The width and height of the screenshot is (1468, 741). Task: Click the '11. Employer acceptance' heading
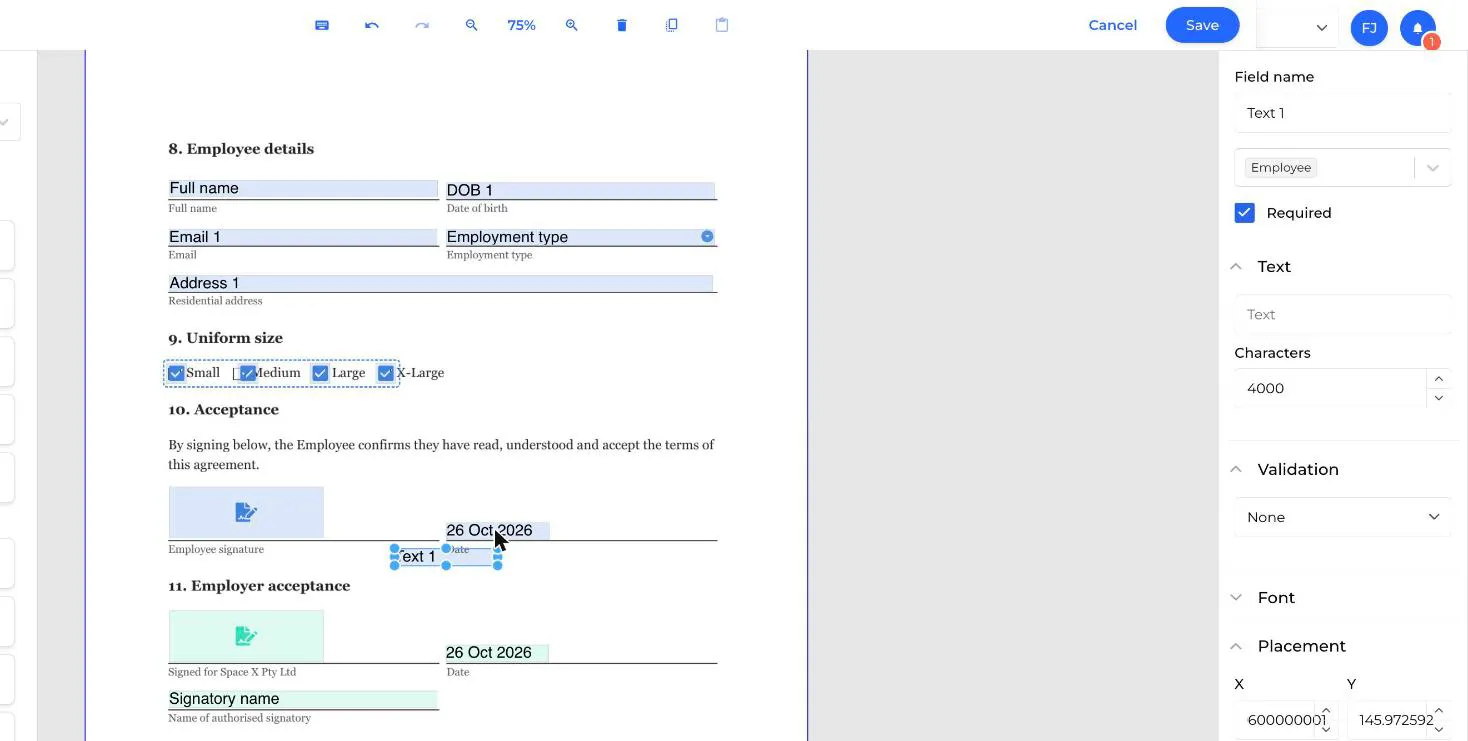click(x=259, y=586)
